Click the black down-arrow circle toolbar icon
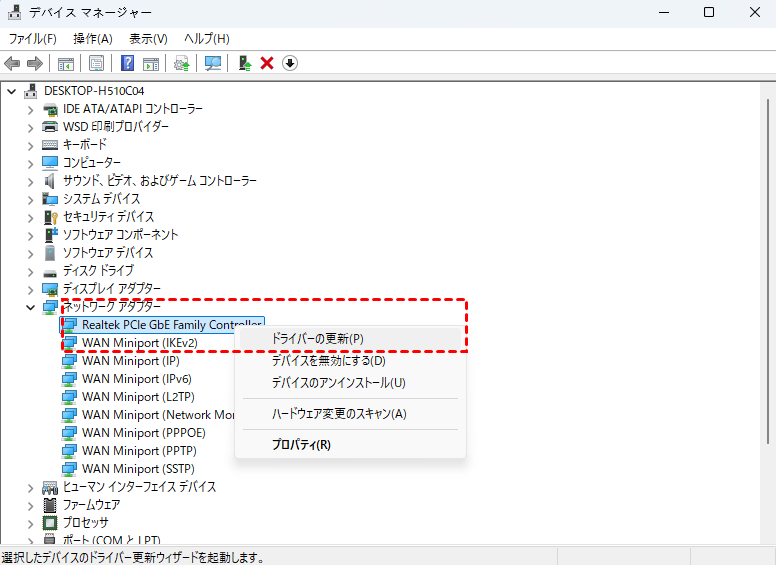This screenshot has height=565, width=776. pos(290,63)
